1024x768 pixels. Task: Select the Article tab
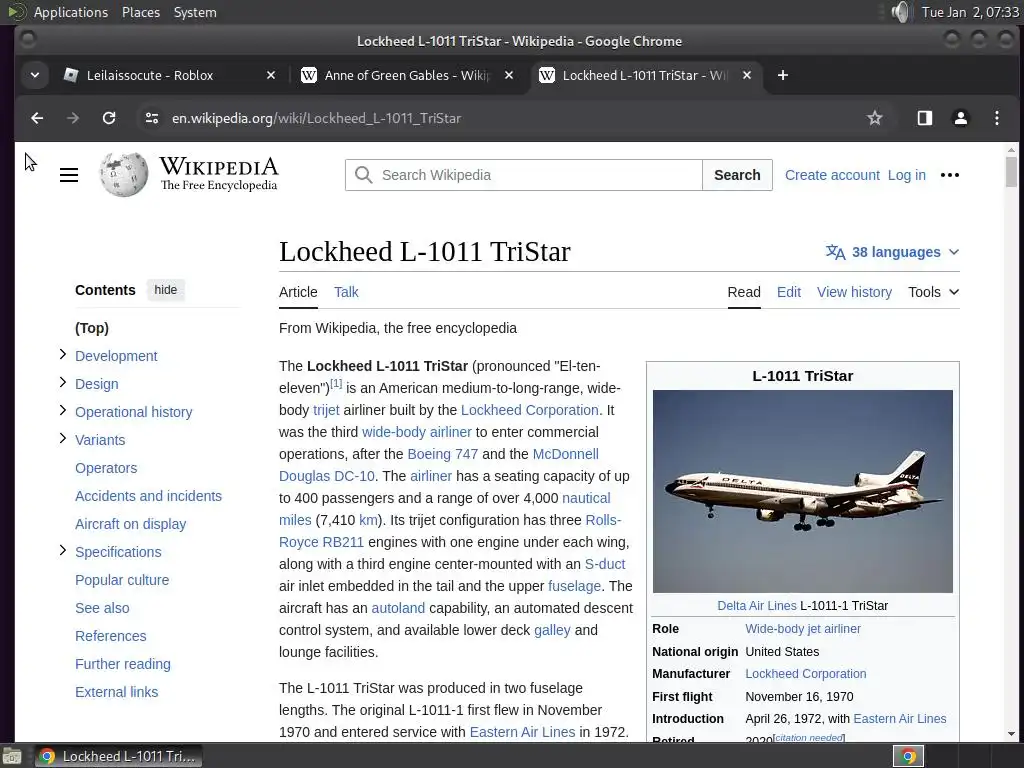click(x=298, y=292)
